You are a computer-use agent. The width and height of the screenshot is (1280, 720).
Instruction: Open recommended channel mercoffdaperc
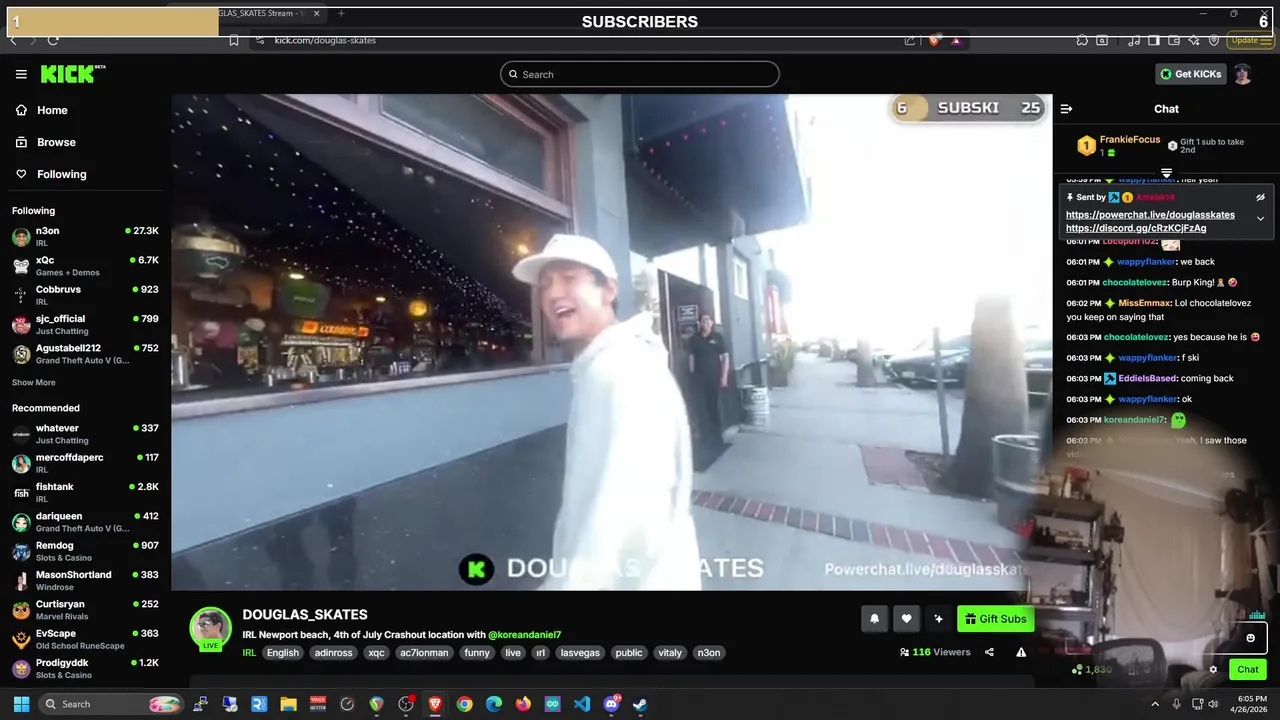point(85,463)
